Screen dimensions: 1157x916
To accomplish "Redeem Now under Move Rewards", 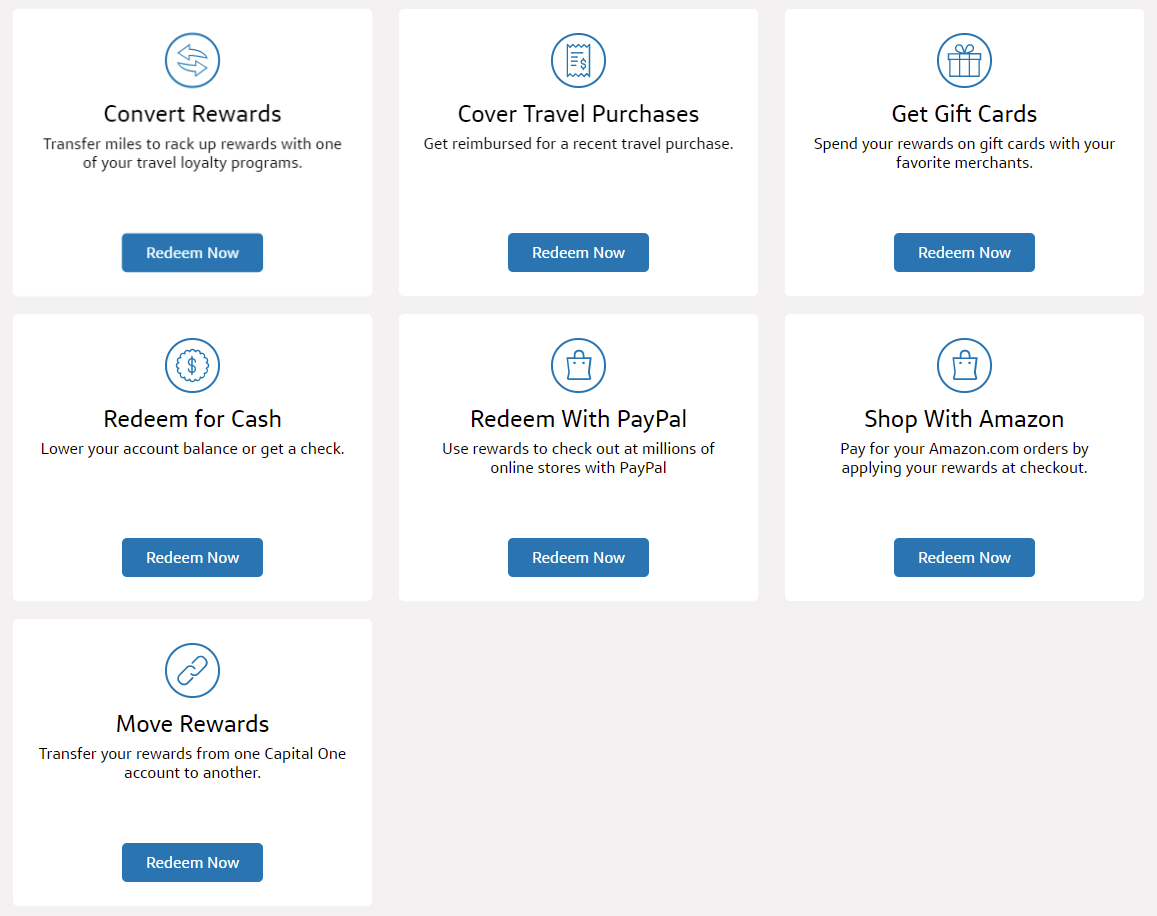I will (x=193, y=862).
